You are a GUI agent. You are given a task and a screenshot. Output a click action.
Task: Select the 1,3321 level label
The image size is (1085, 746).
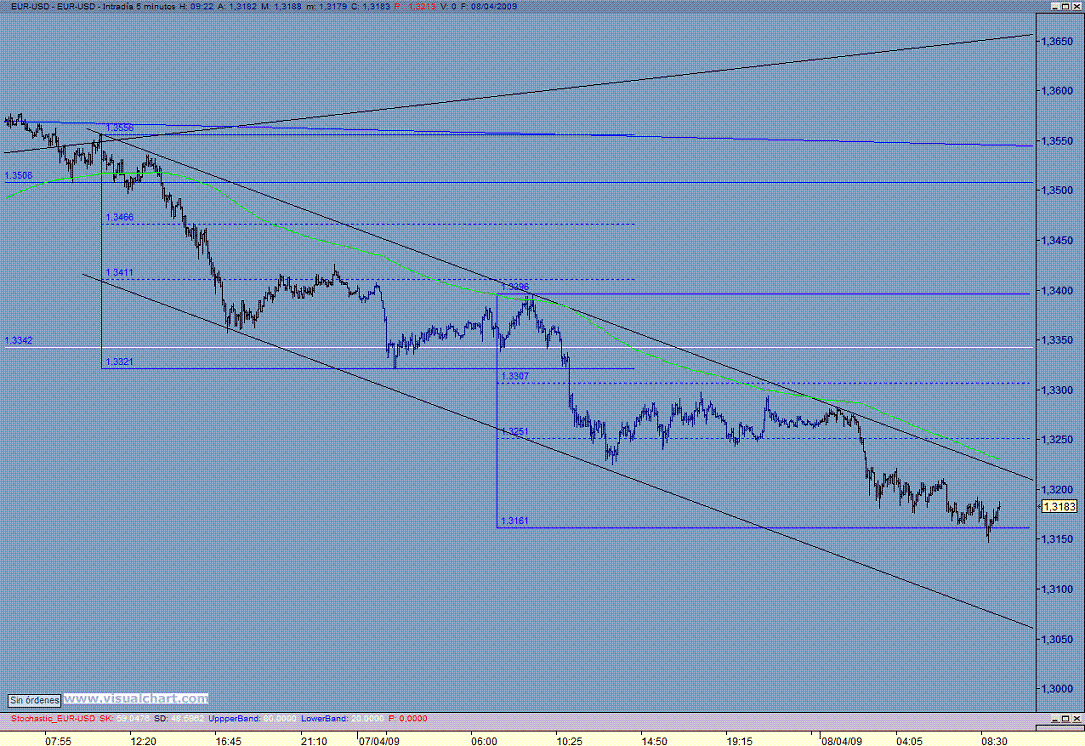point(120,362)
